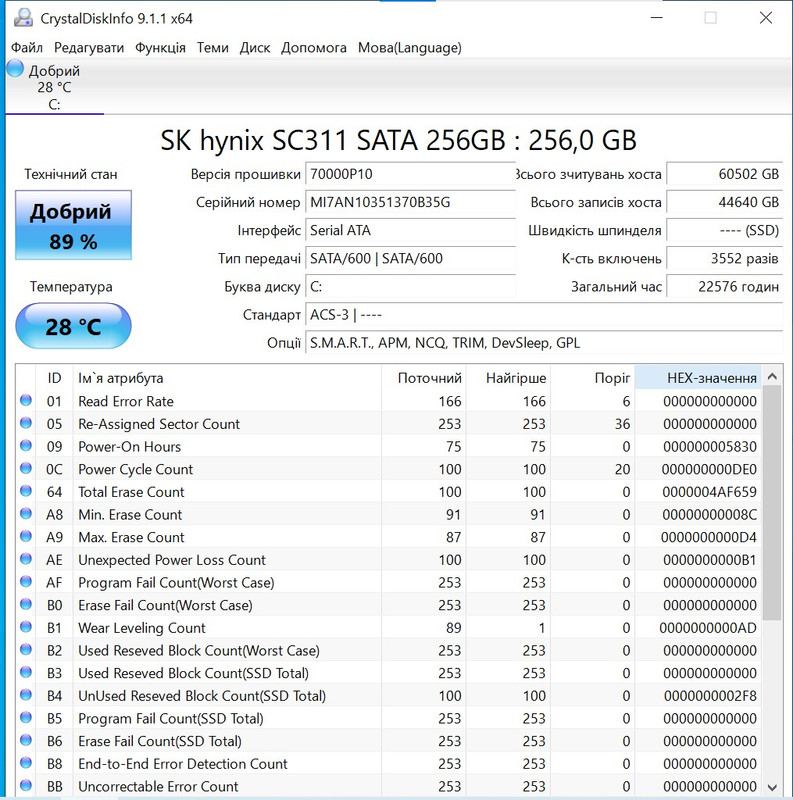
Task: Click the blue status orb next to Добрий drive C:
Action: click(15, 68)
